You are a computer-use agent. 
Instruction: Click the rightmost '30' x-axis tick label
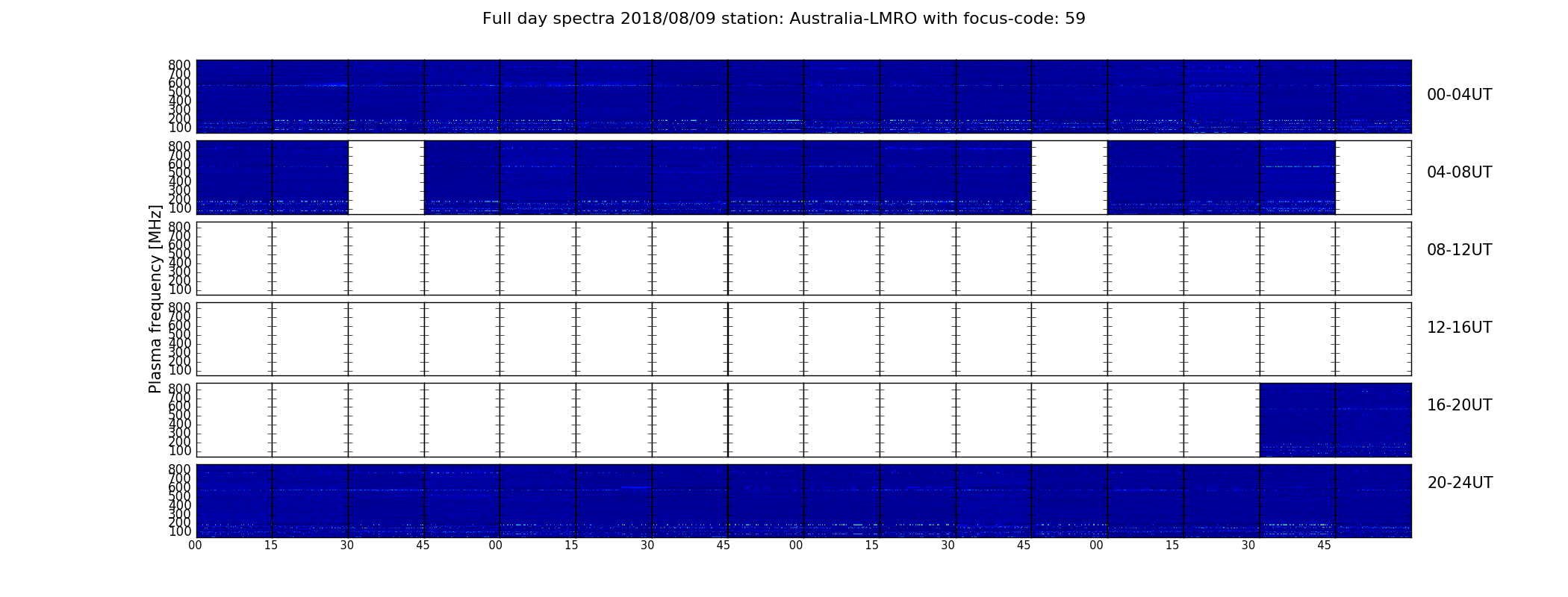click(x=1248, y=546)
